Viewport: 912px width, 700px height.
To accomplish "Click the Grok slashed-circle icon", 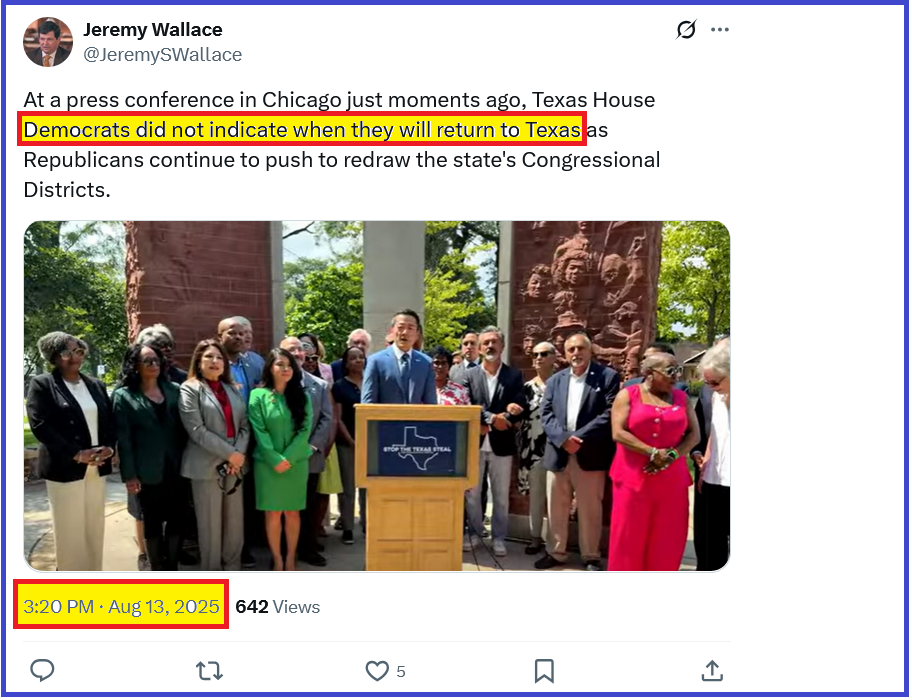I will 686,29.
